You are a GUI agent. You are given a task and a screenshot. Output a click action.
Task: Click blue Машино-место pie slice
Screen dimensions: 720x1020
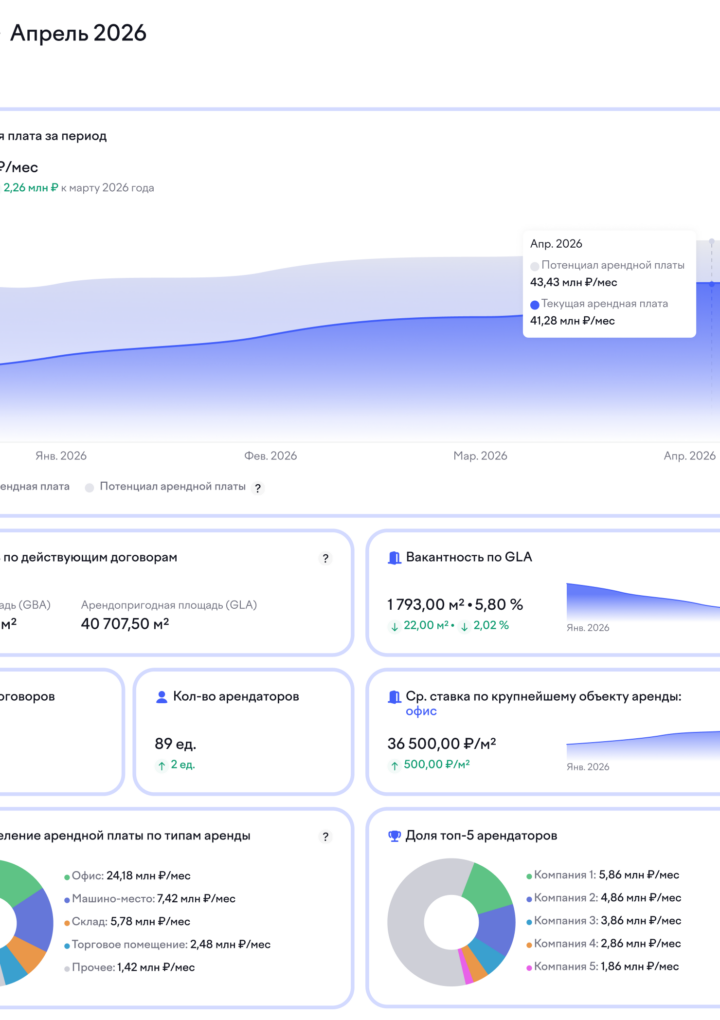click(x=36, y=919)
